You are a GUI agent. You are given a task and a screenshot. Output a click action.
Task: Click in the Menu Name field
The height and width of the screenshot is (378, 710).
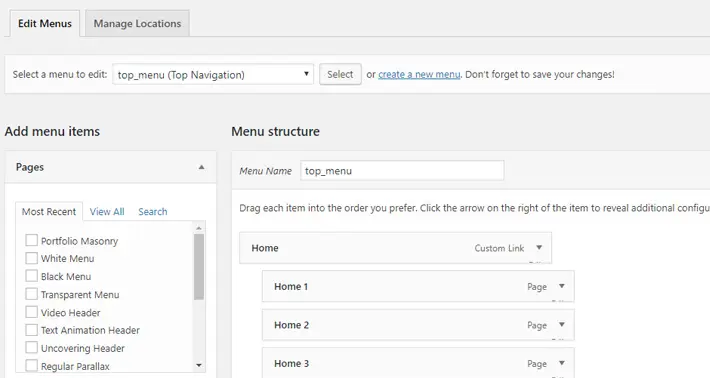point(402,171)
